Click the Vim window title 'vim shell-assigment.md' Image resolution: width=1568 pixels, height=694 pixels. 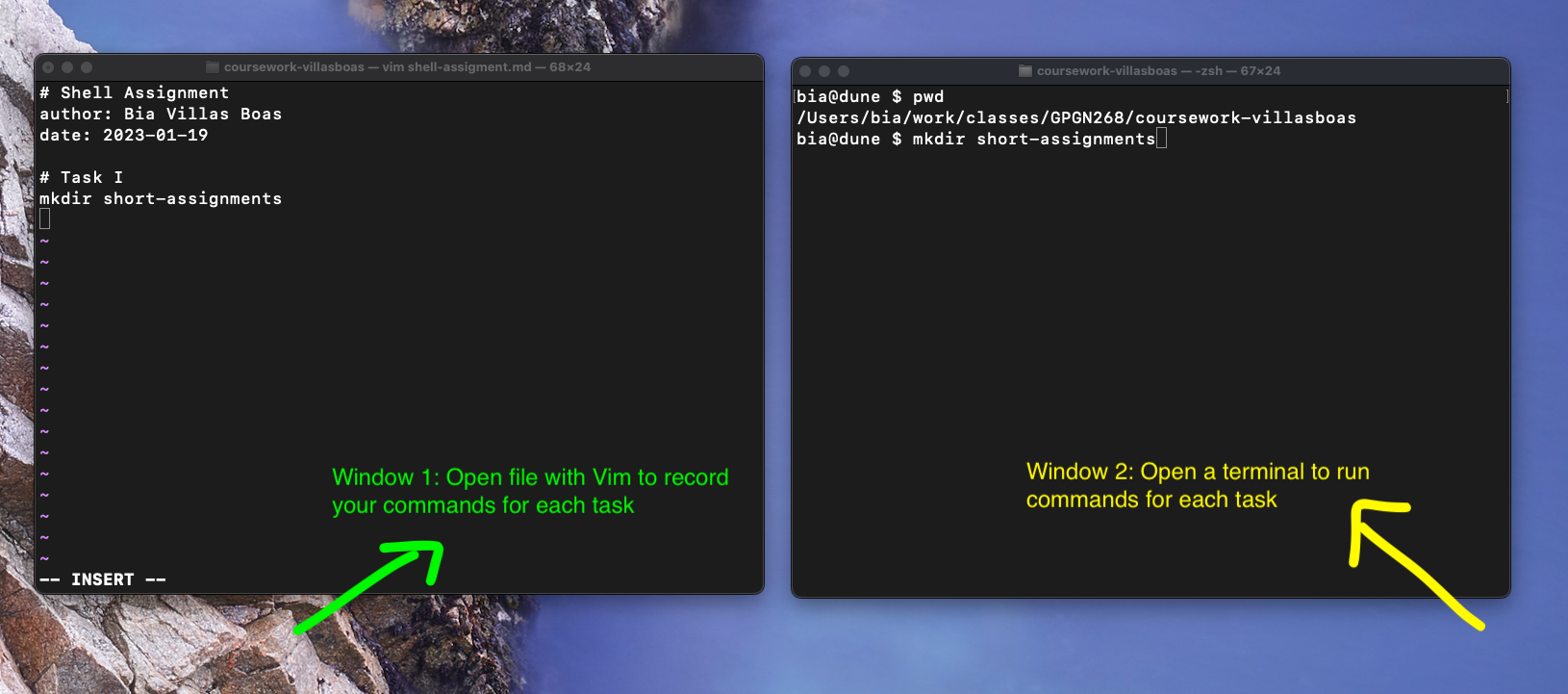pyautogui.click(x=457, y=67)
